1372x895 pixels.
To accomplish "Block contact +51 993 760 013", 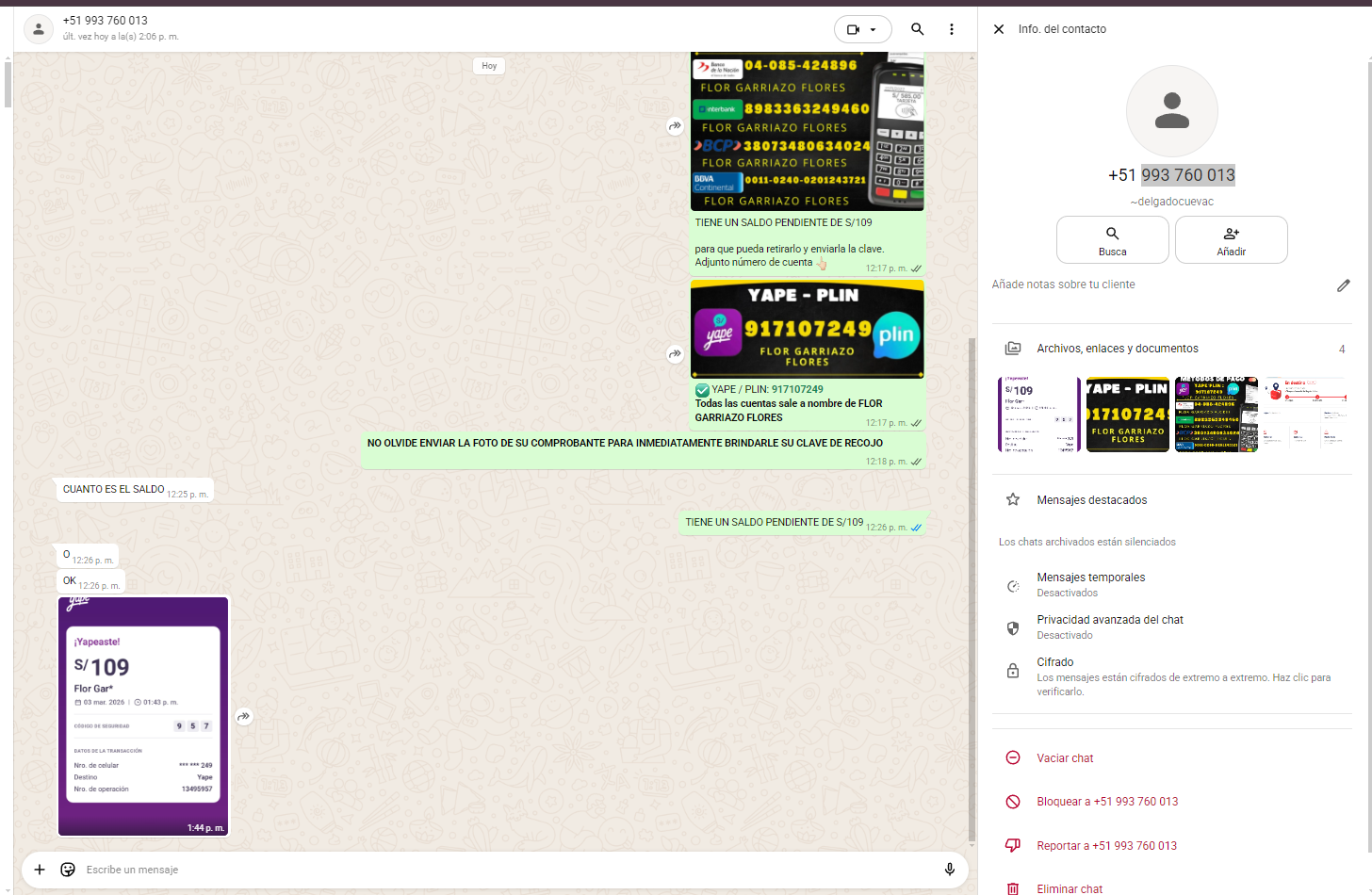I will click(1106, 802).
